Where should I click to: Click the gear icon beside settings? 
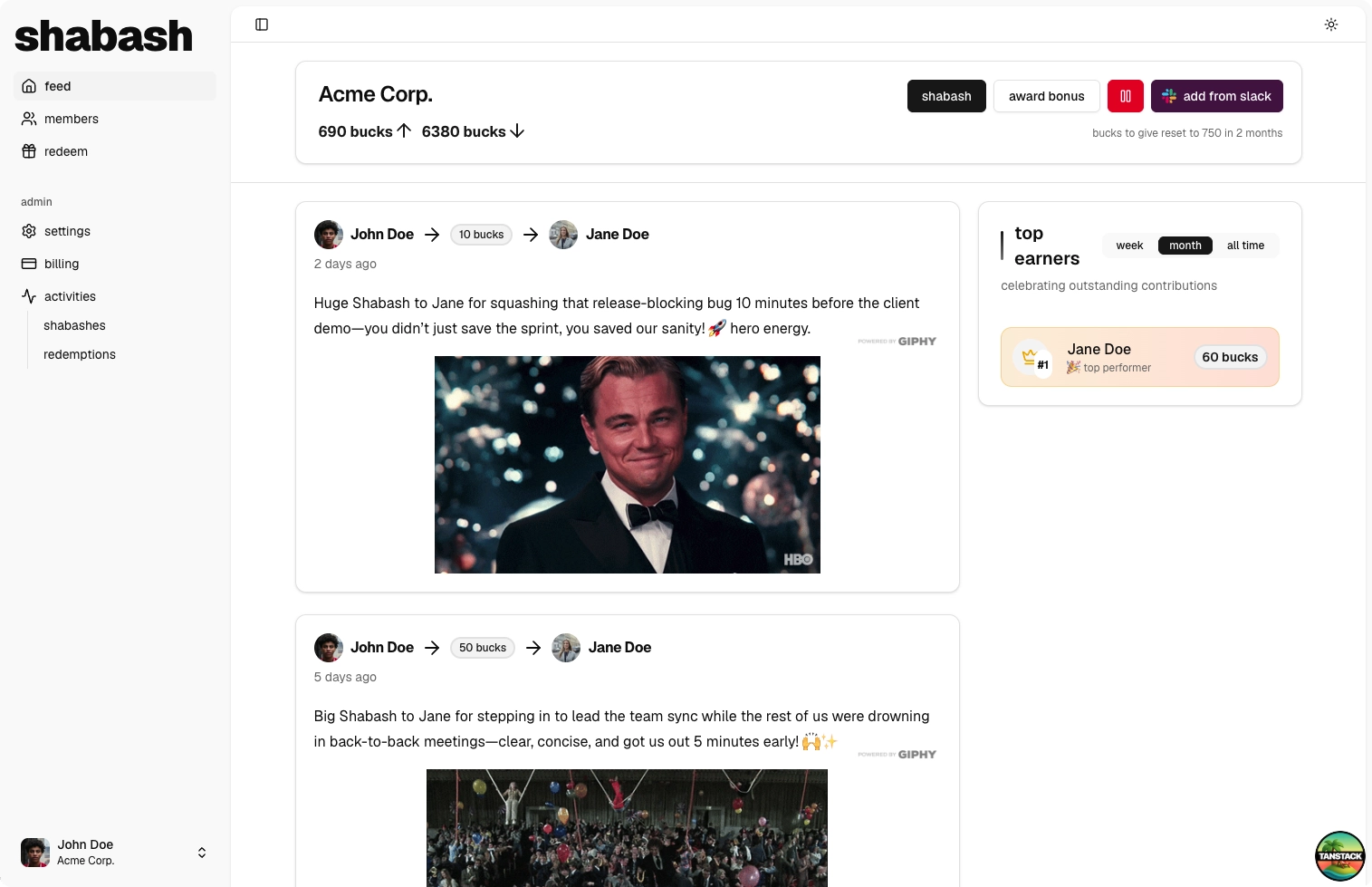[x=29, y=231]
